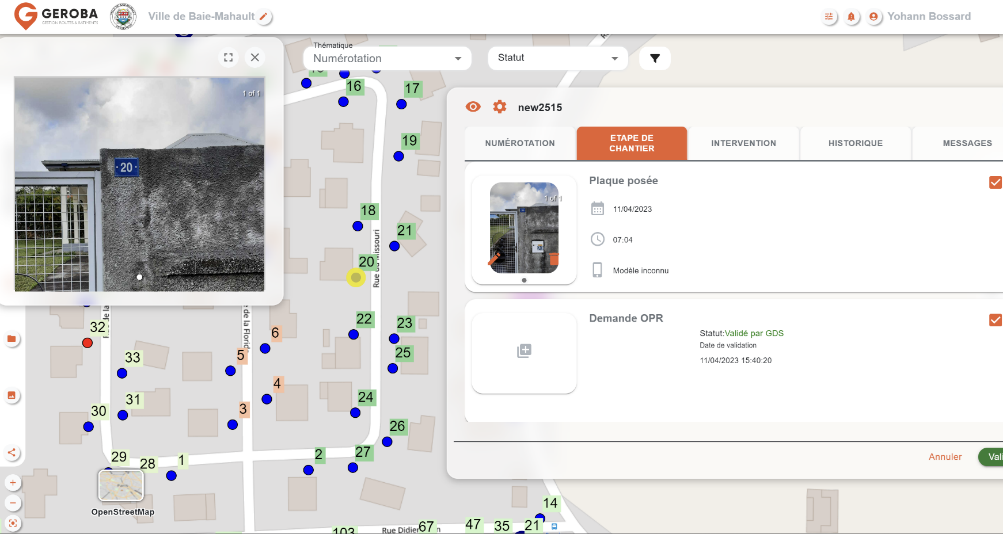
Task: Expand the Statut dropdown
Action: pos(558,58)
